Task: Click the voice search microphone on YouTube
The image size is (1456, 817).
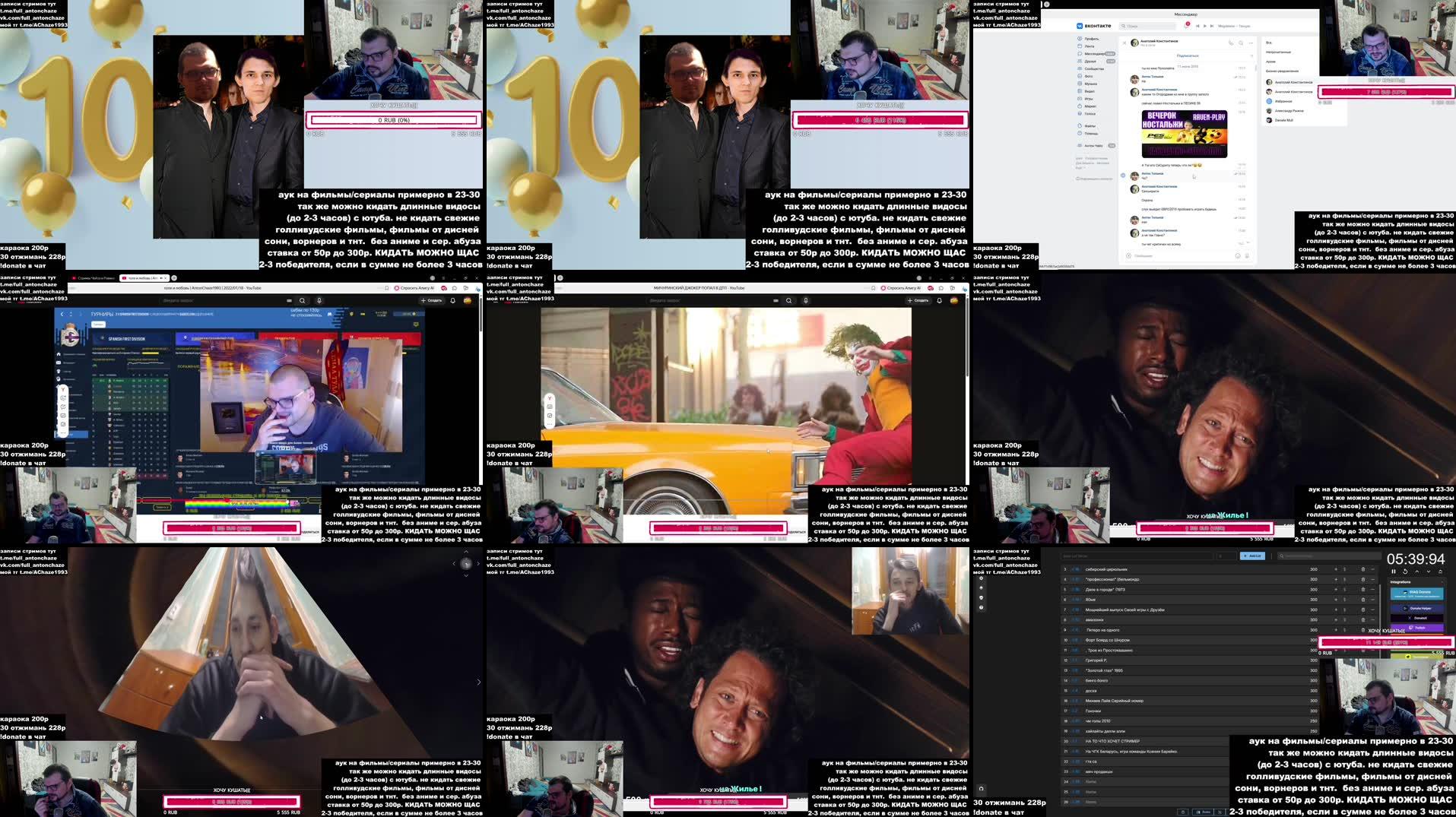Action: (806, 300)
